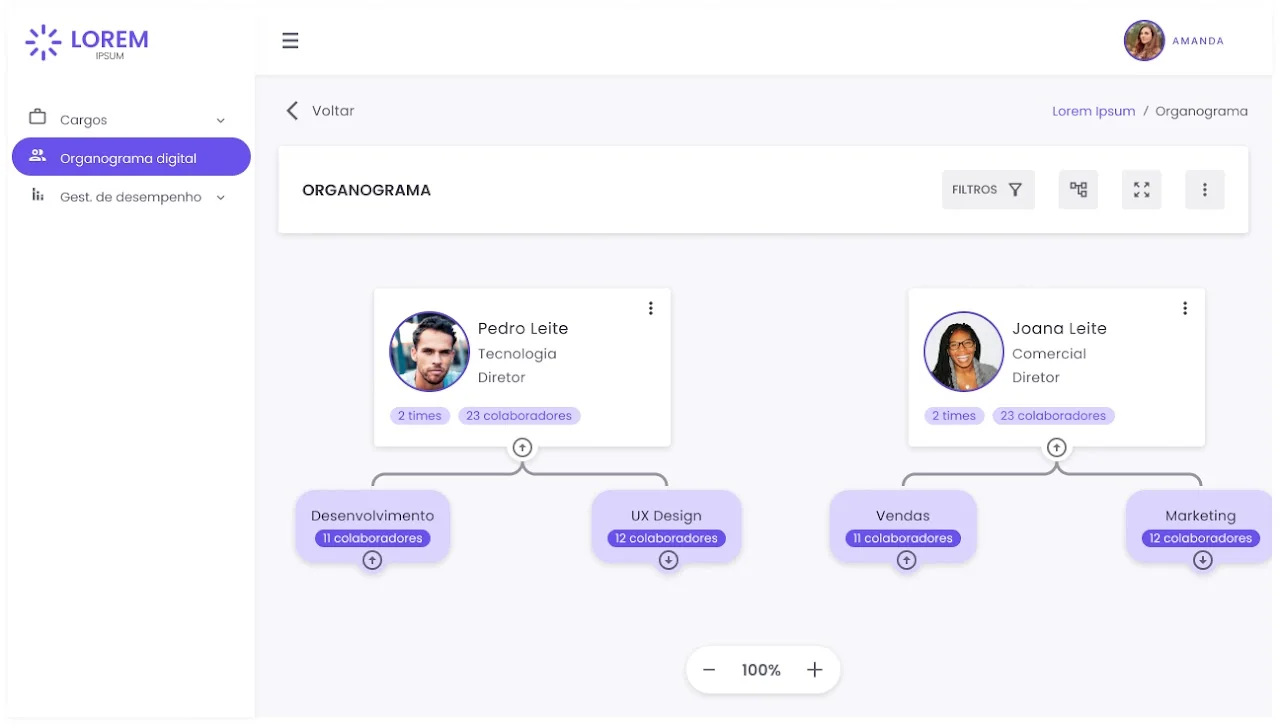Click the Organograma breadcrumb text
The image size is (1280, 727).
click(x=1201, y=111)
